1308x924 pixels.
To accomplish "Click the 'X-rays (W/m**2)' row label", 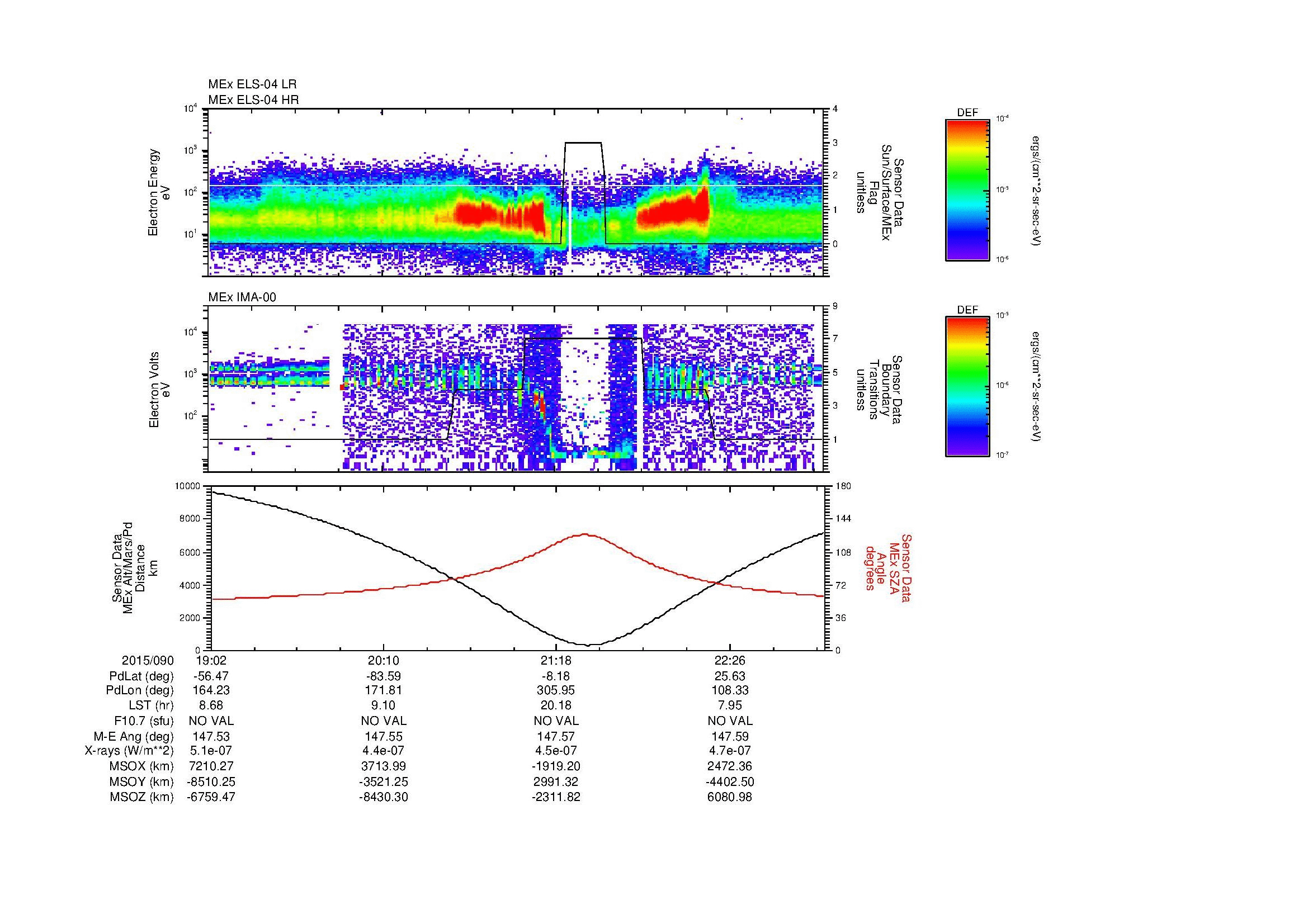I will pos(129,751).
